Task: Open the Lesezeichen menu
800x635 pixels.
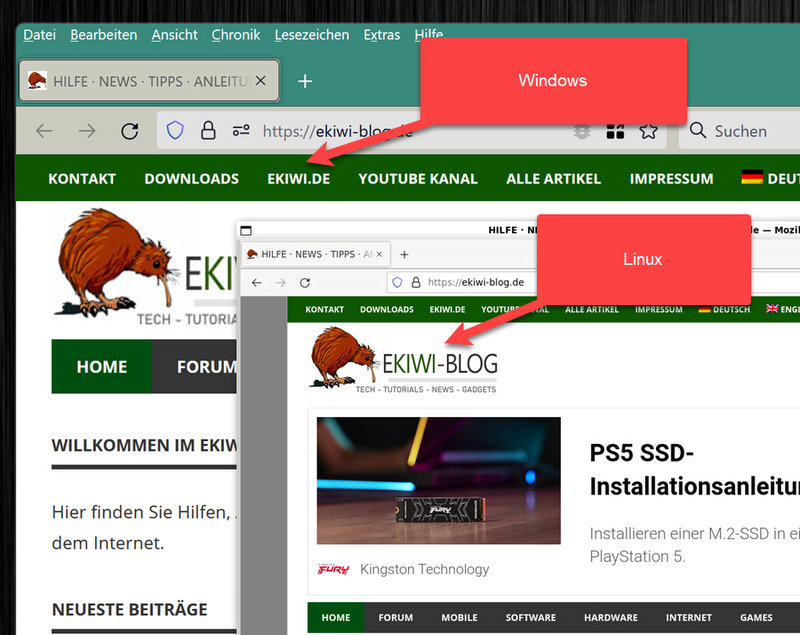Action: (x=312, y=35)
